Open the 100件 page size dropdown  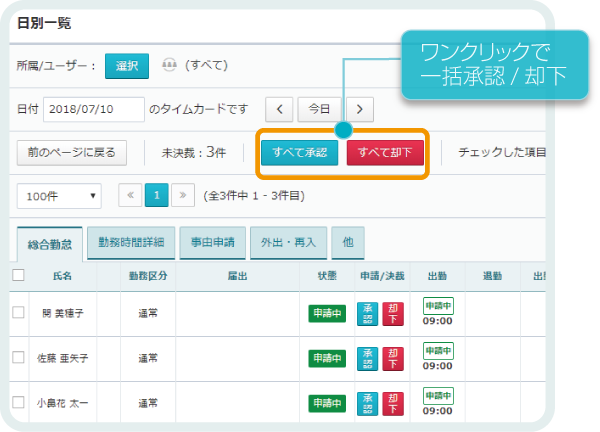(59, 196)
